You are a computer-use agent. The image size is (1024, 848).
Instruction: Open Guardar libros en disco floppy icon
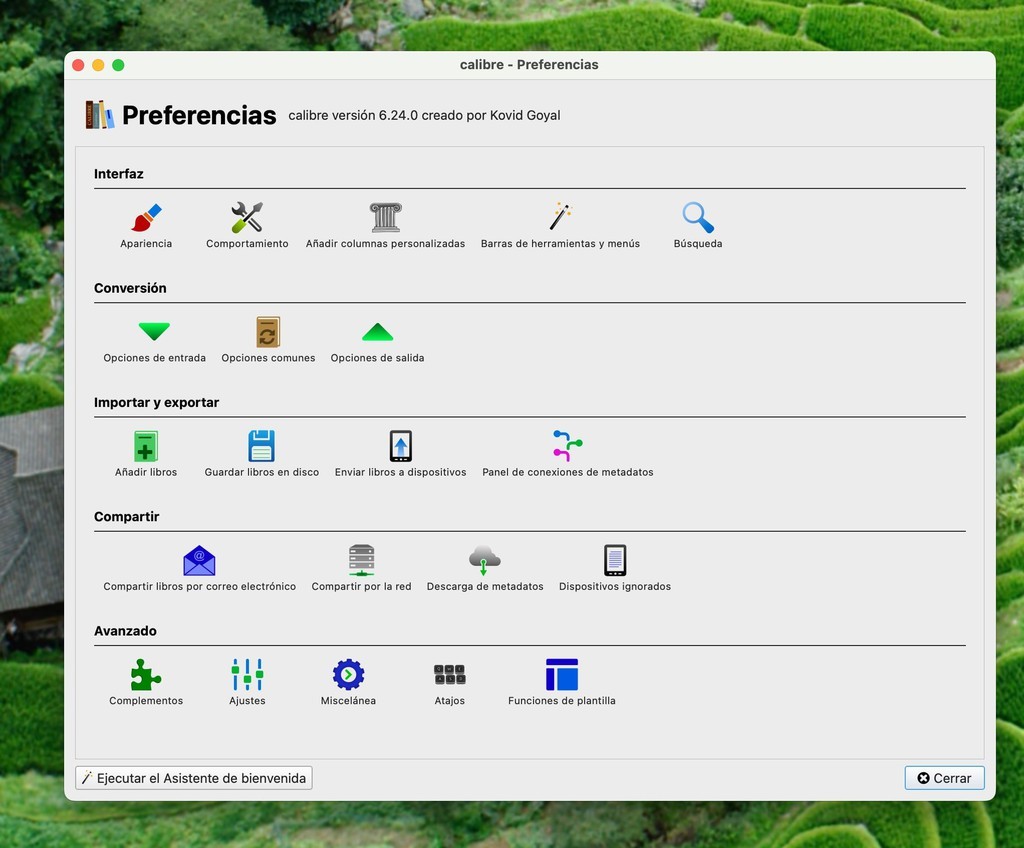(261, 446)
